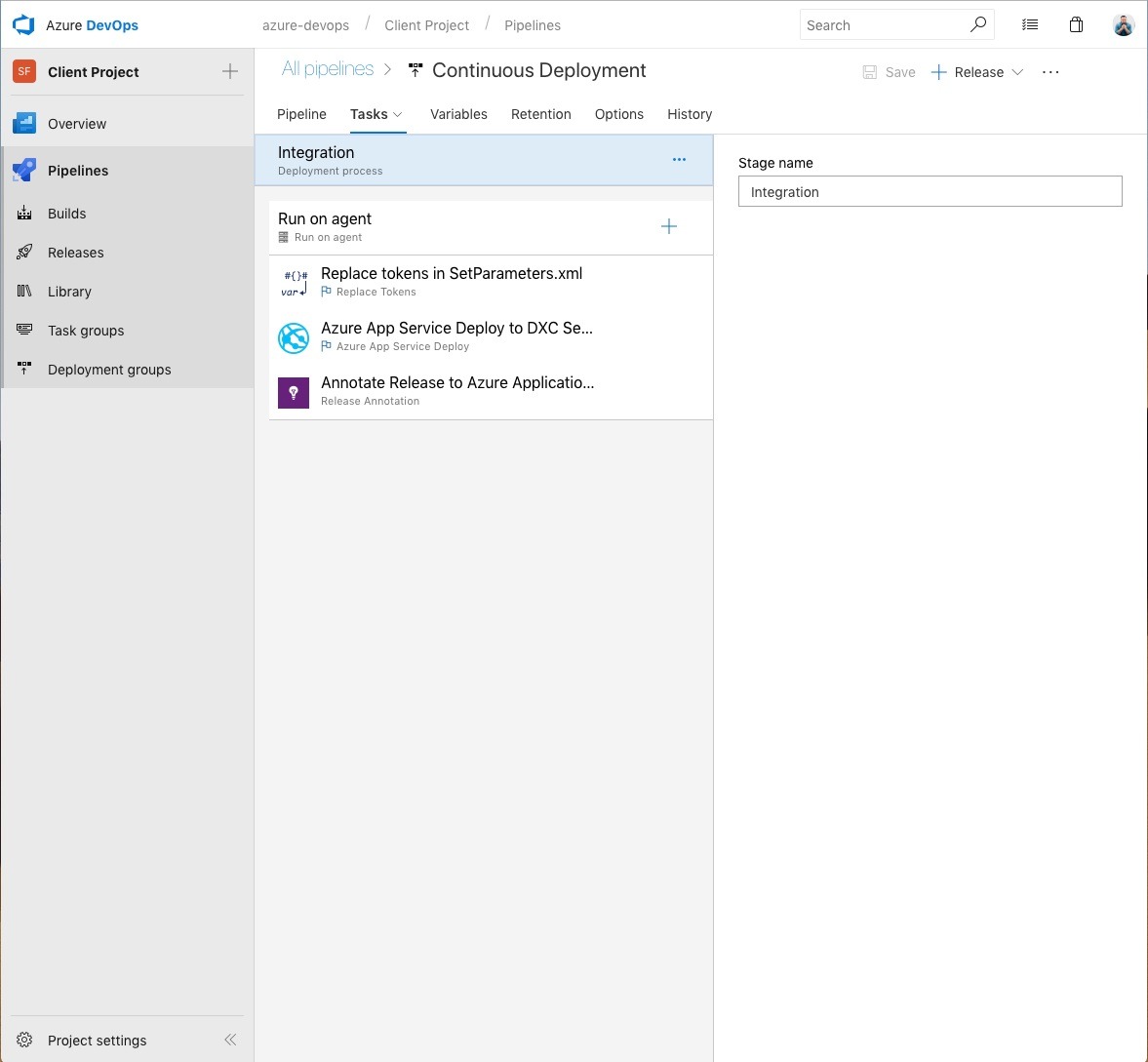Open the shopping bag marketplace icon
This screenshot has height=1062, width=1148.
coord(1076,25)
